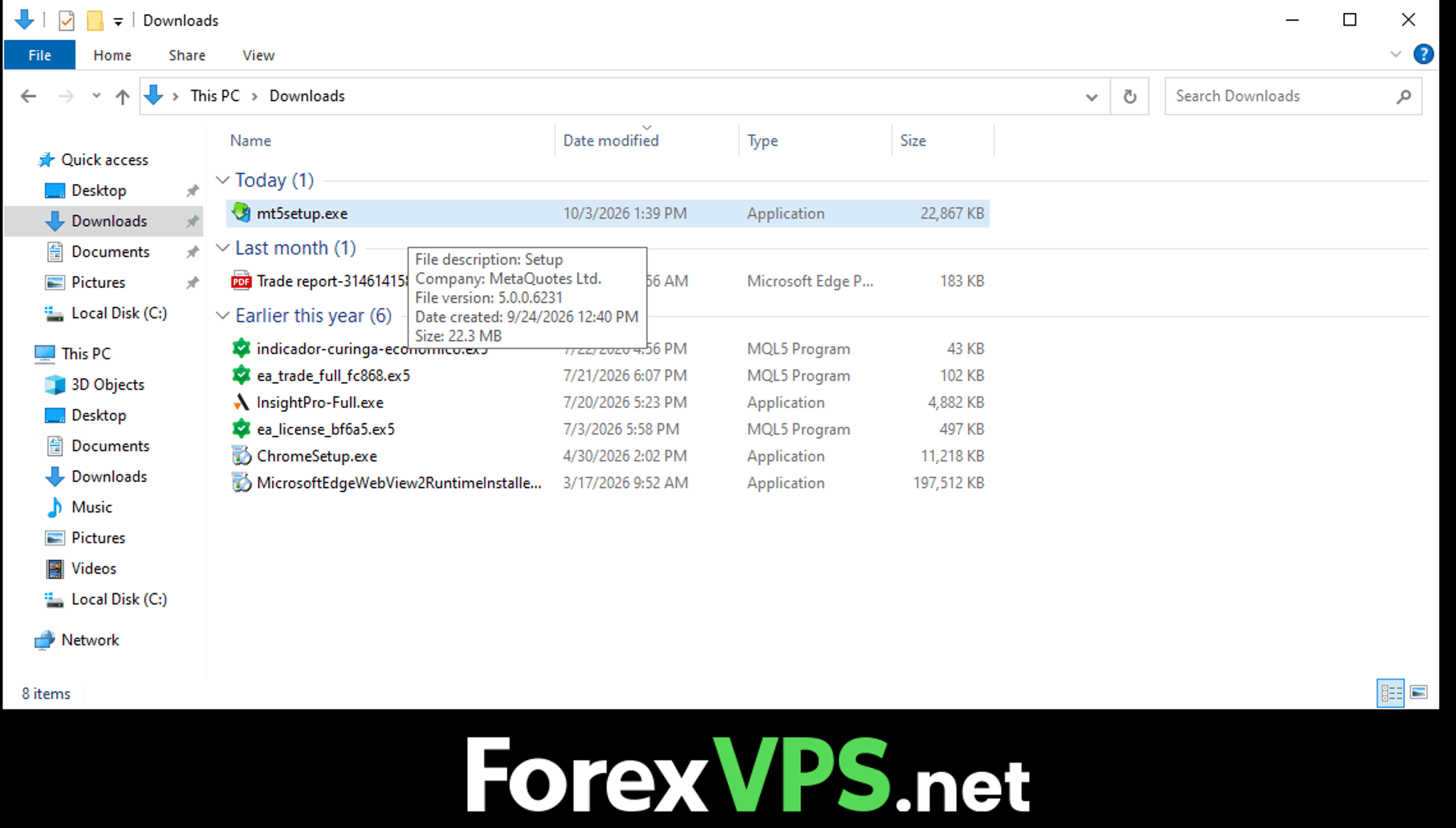Viewport: 1456px width, 828px height.
Task: Expand the ribbon with the chevron
Action: (x=1396, y=54)
